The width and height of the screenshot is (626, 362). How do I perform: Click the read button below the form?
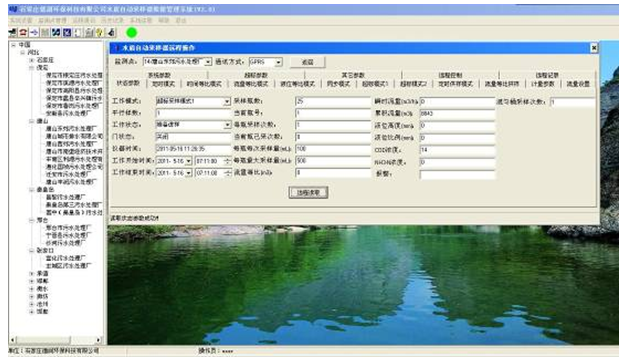[x=308, y=192]
